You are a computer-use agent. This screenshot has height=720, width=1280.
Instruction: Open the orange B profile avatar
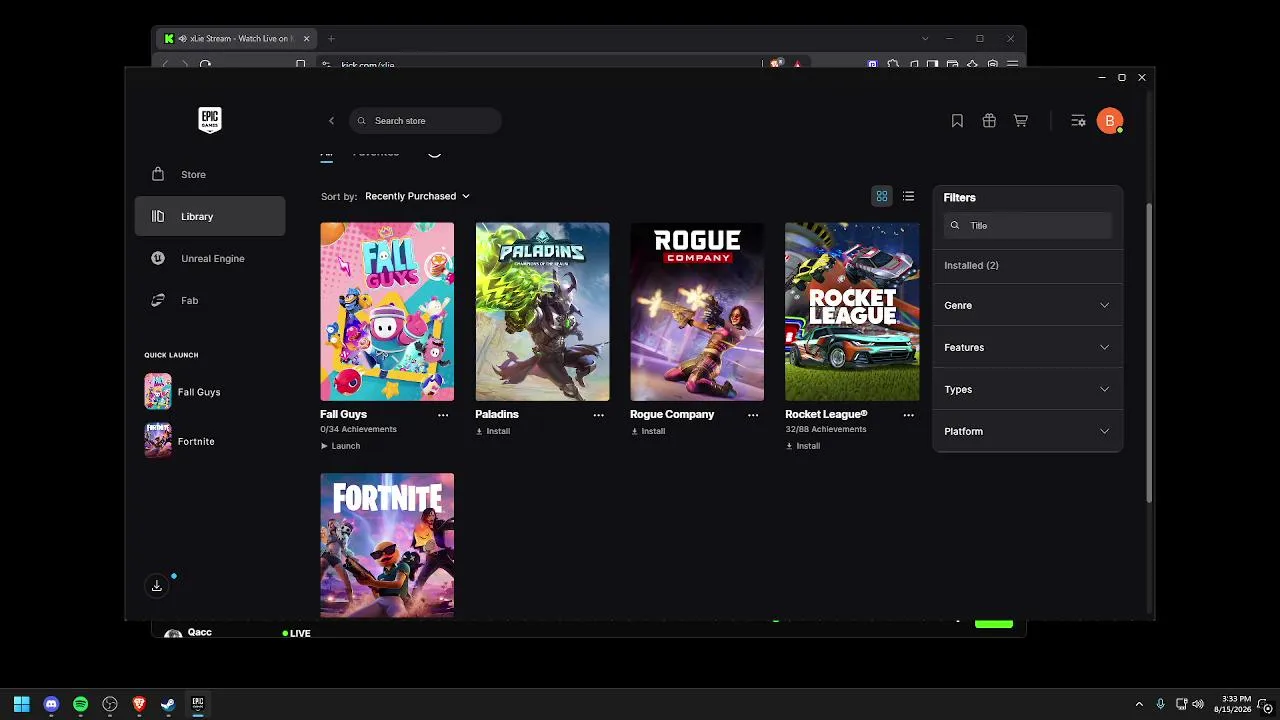[1109, 121]
